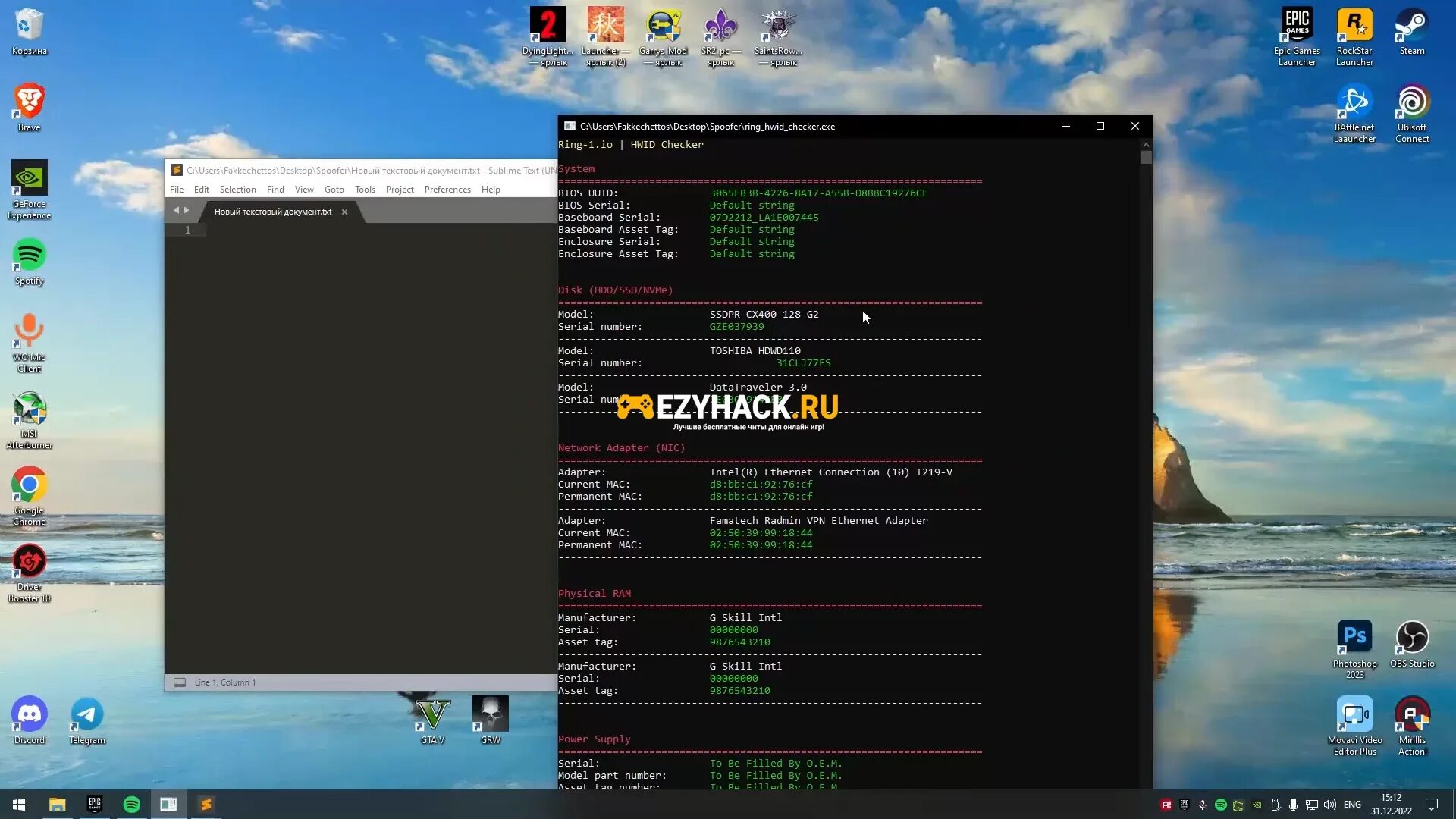Viewport: 1456px width, 819px height.
Task: Open Mirillis Action! desktop icon
Action: click(x=1412, y=726)
